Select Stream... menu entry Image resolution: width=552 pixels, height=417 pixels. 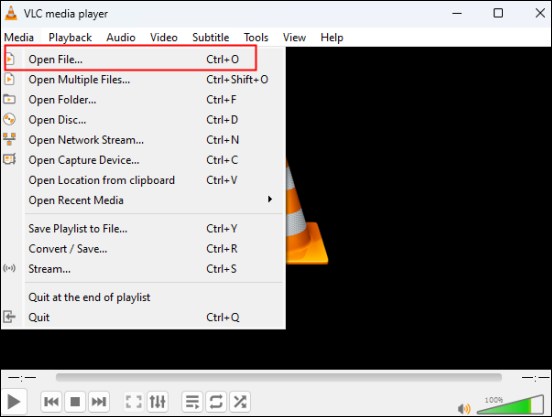pyautogui.click(x=143, y=268)
